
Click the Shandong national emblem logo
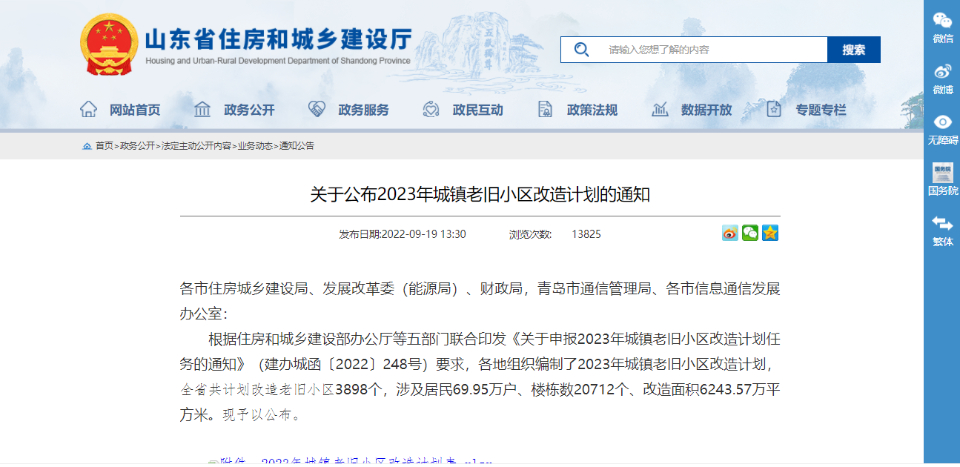(108, 46)
